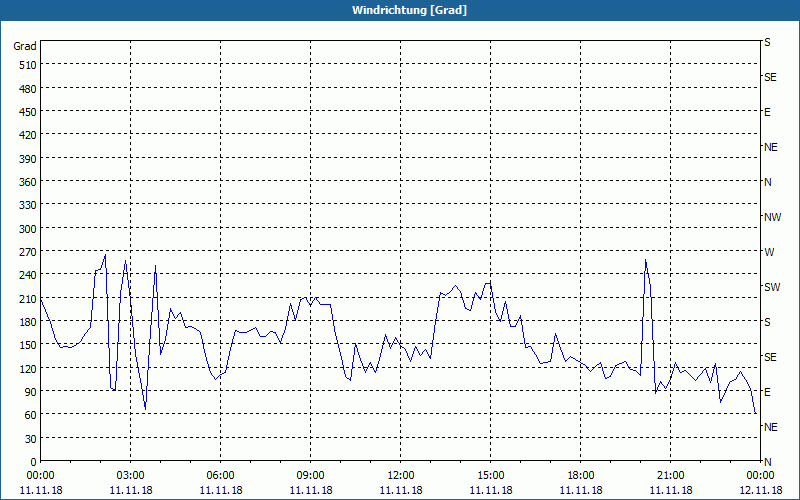Click the 12:00 time axis label
This screenshot has width=800, height=500.
coord(400,475)
